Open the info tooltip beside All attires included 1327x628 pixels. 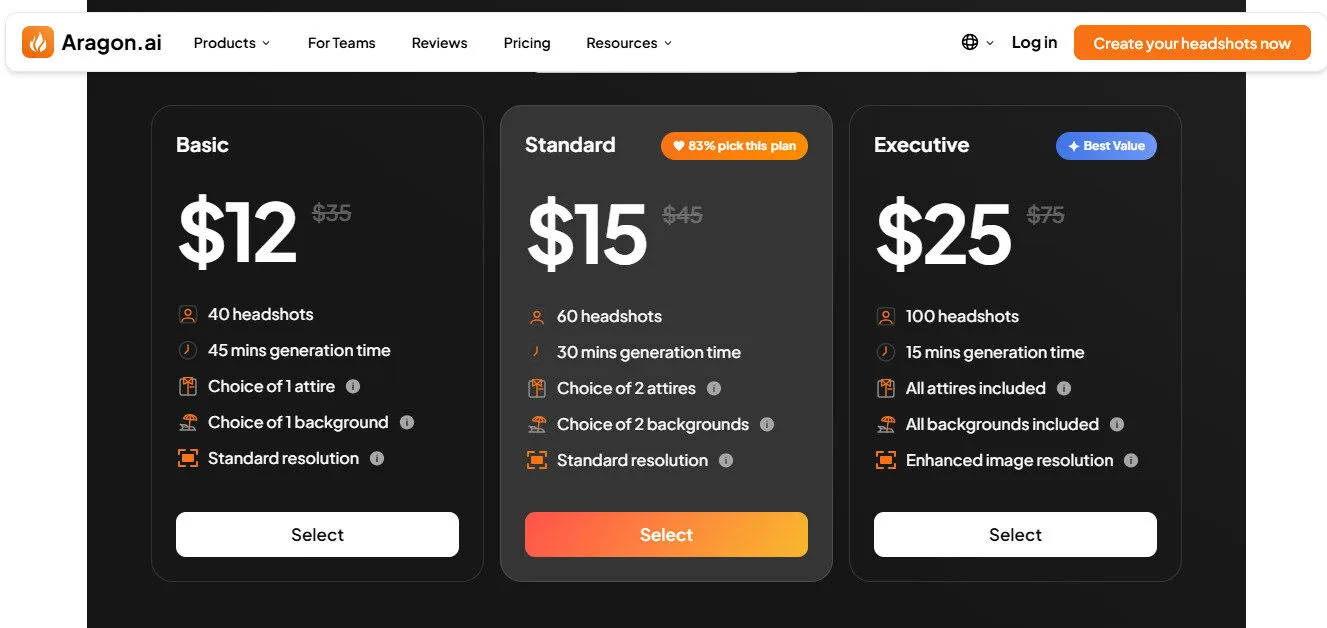1064,388
